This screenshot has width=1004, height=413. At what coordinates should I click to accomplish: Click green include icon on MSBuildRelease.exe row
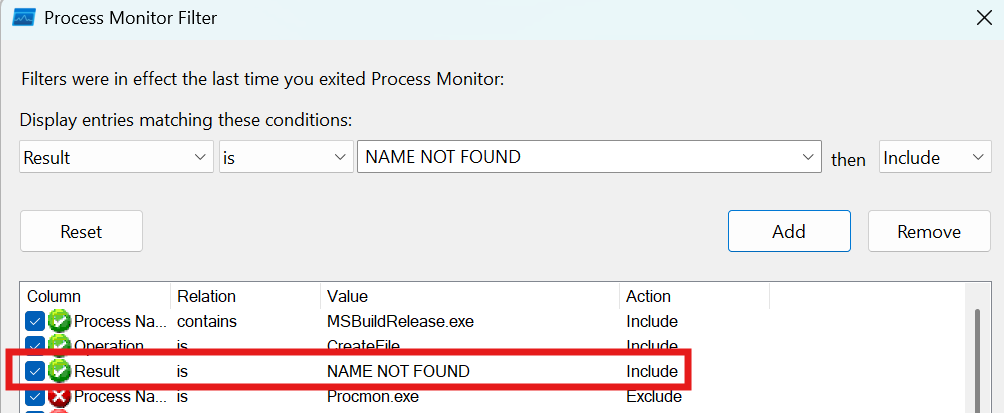[x=60, y=321]
